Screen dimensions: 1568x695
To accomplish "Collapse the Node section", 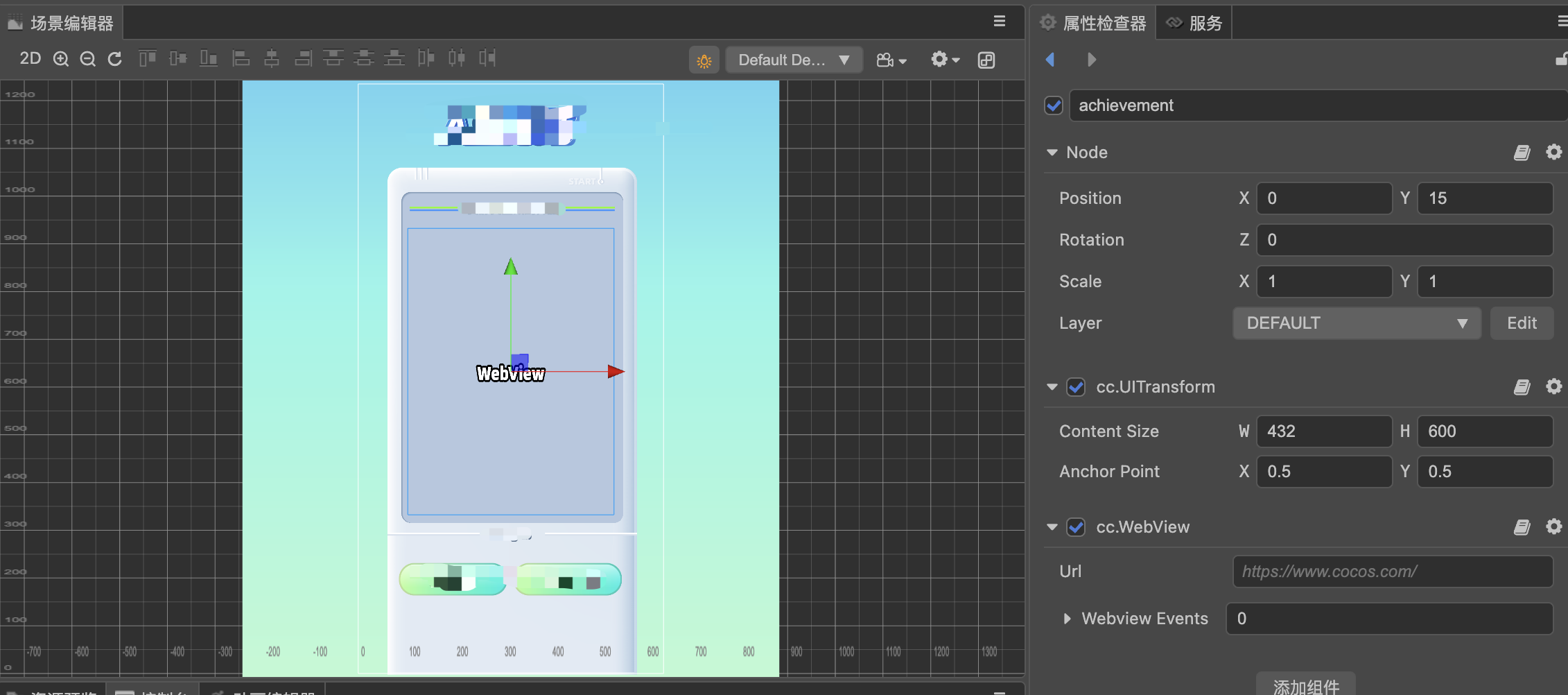I will (1052, 153).
